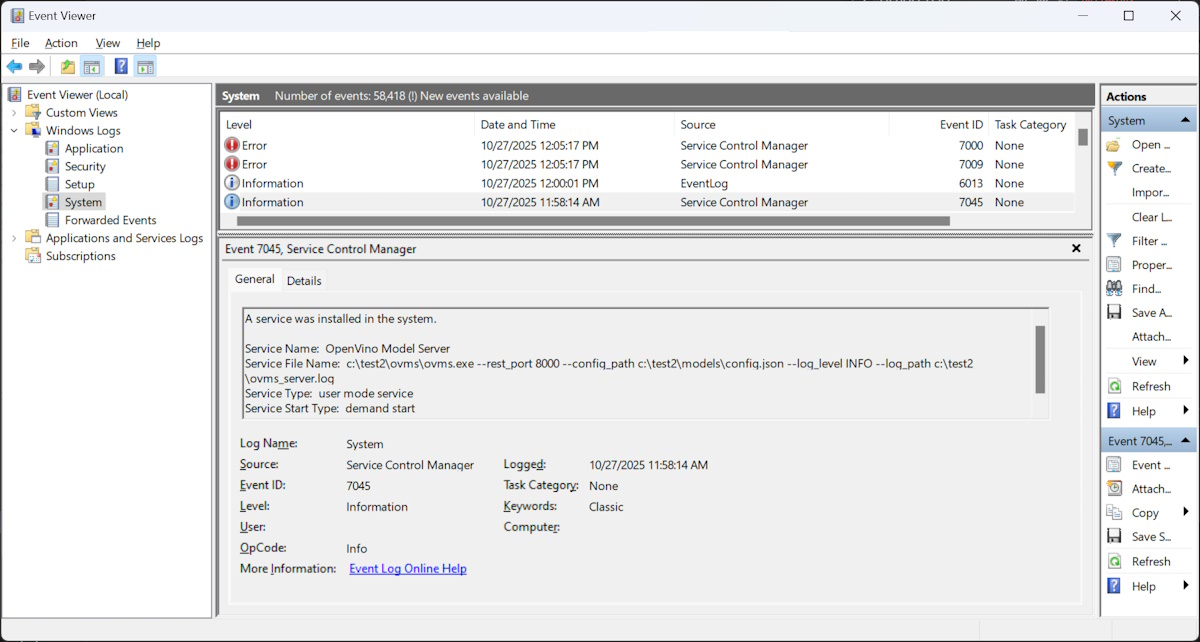Switch to the Details tab
The height and width of the screenshot is (642, 1200).
pyautogui.click(x=304, y=281)
